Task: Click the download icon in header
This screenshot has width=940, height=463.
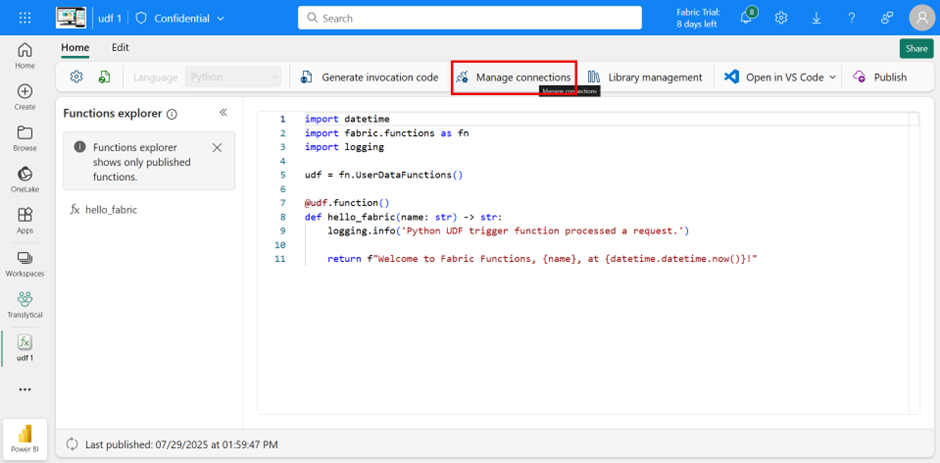Action: click(816, 18)
